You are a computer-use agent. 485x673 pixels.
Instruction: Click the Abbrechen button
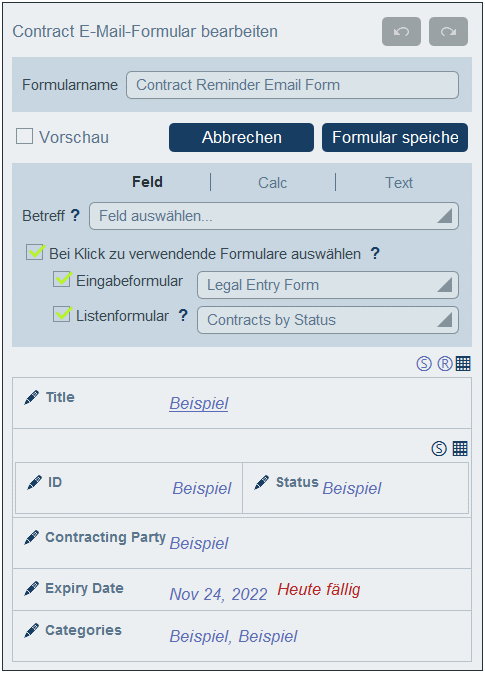(241, 137)
